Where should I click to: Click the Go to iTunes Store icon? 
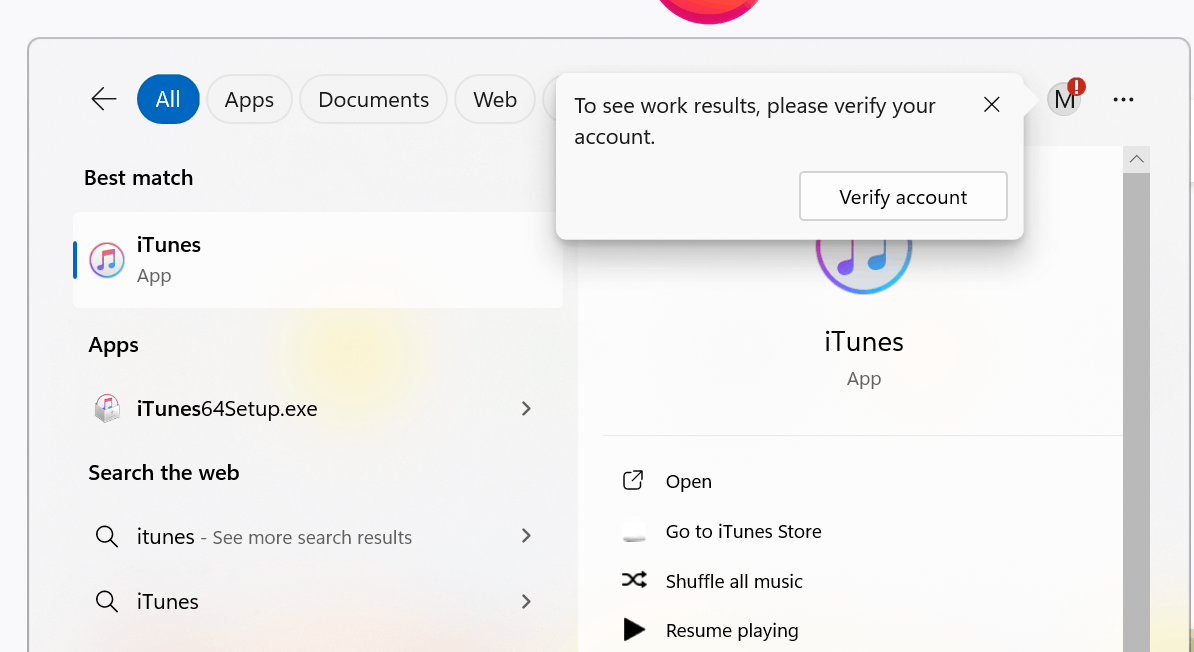pyautogui.click(x=634, y=532)
